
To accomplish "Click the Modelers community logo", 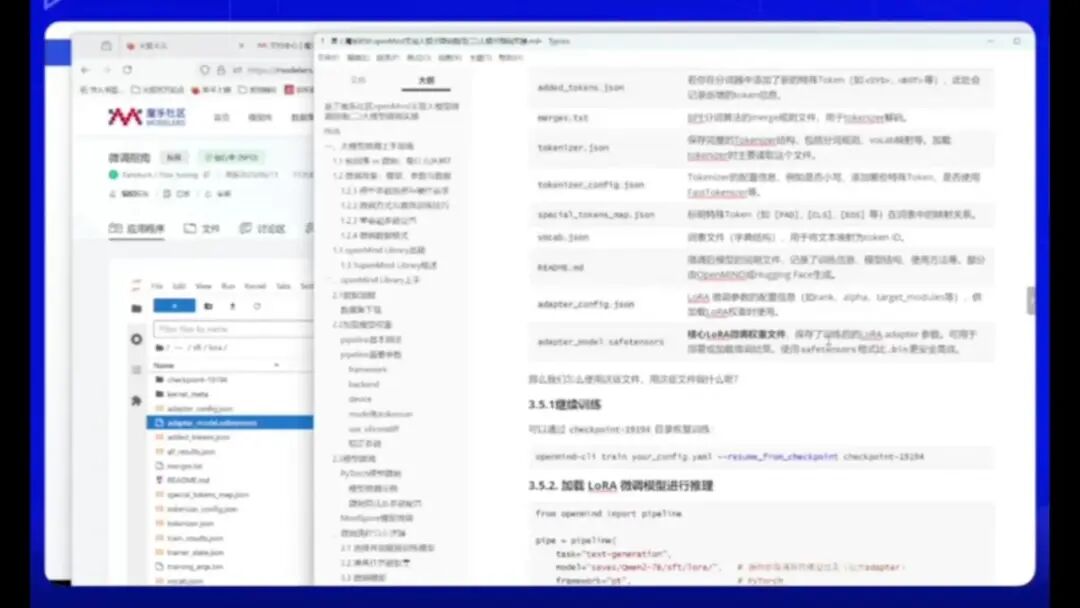I will [x=147, y=117].
